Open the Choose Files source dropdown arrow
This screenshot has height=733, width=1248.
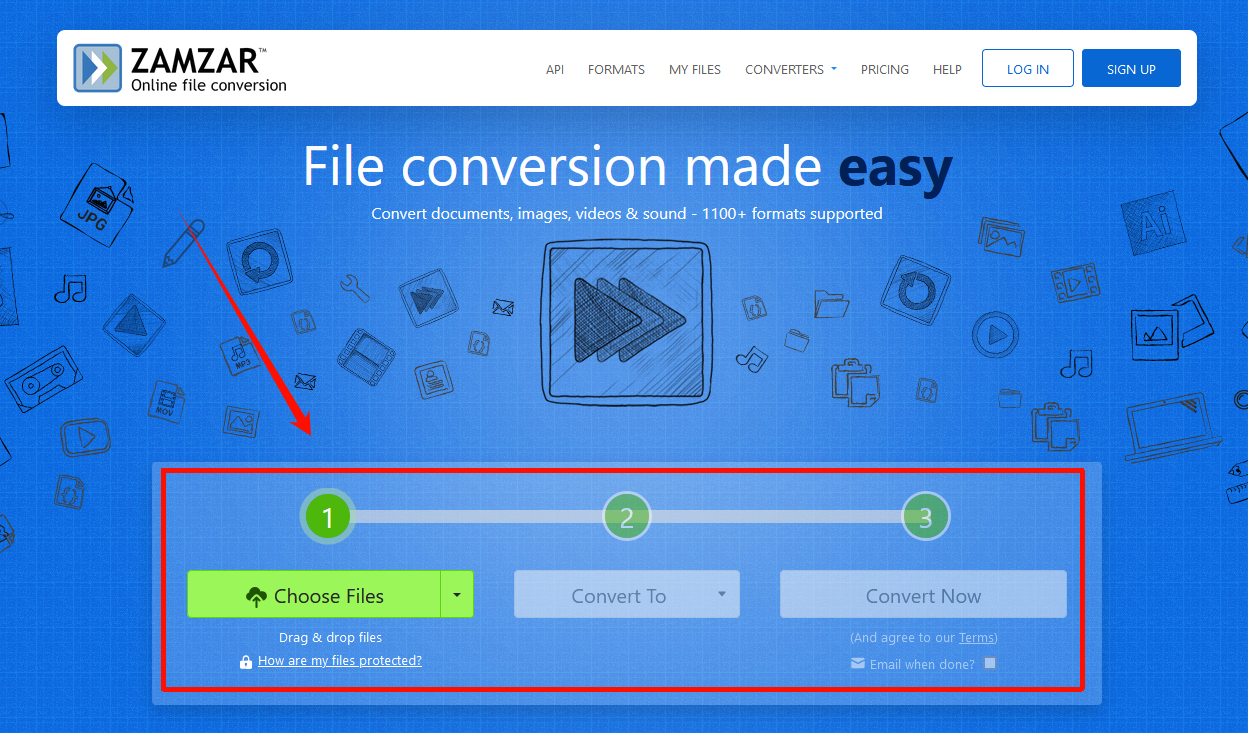pyautogui.click(x=457, y=594)
